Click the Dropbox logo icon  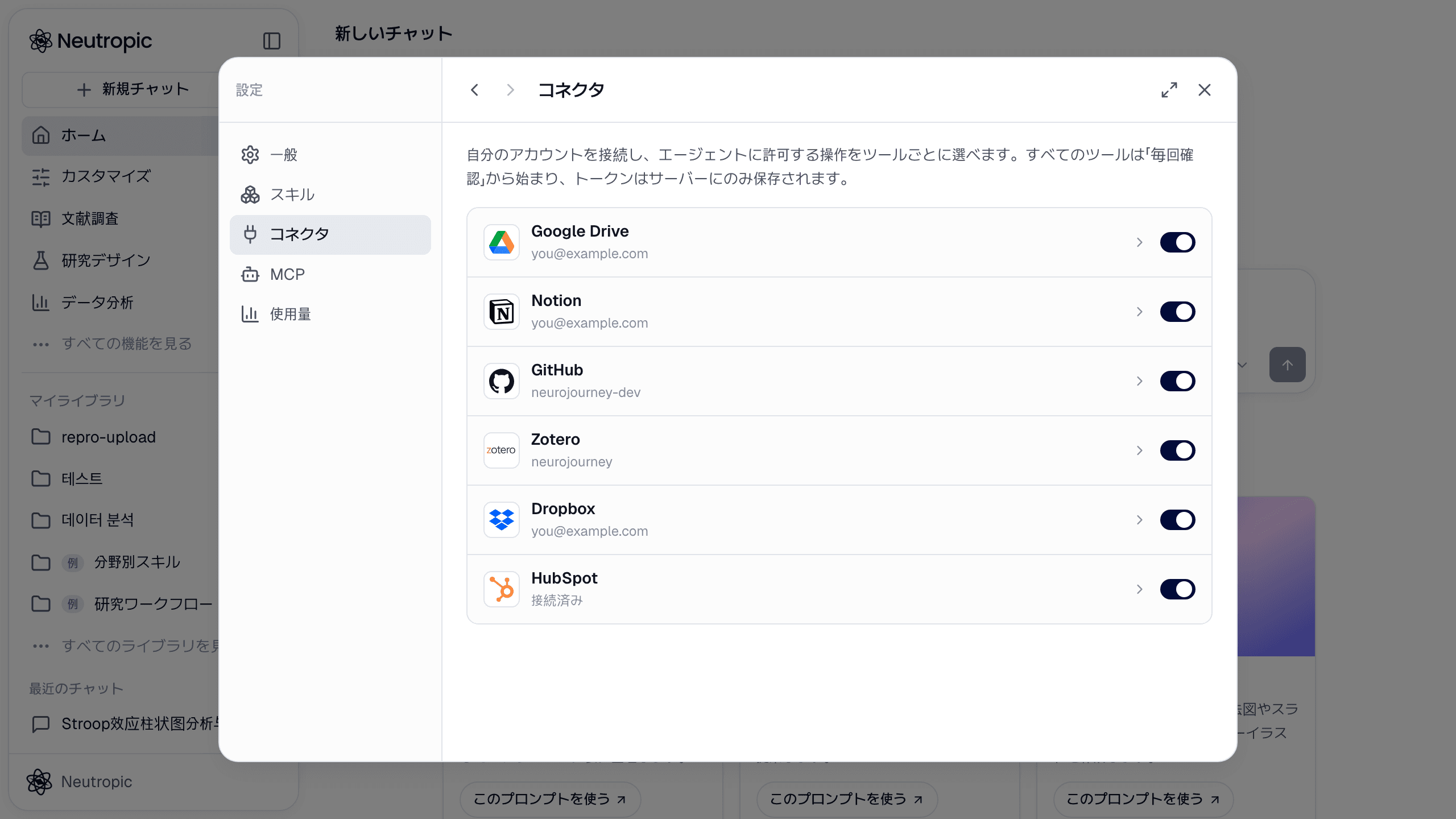coord(501,520)
